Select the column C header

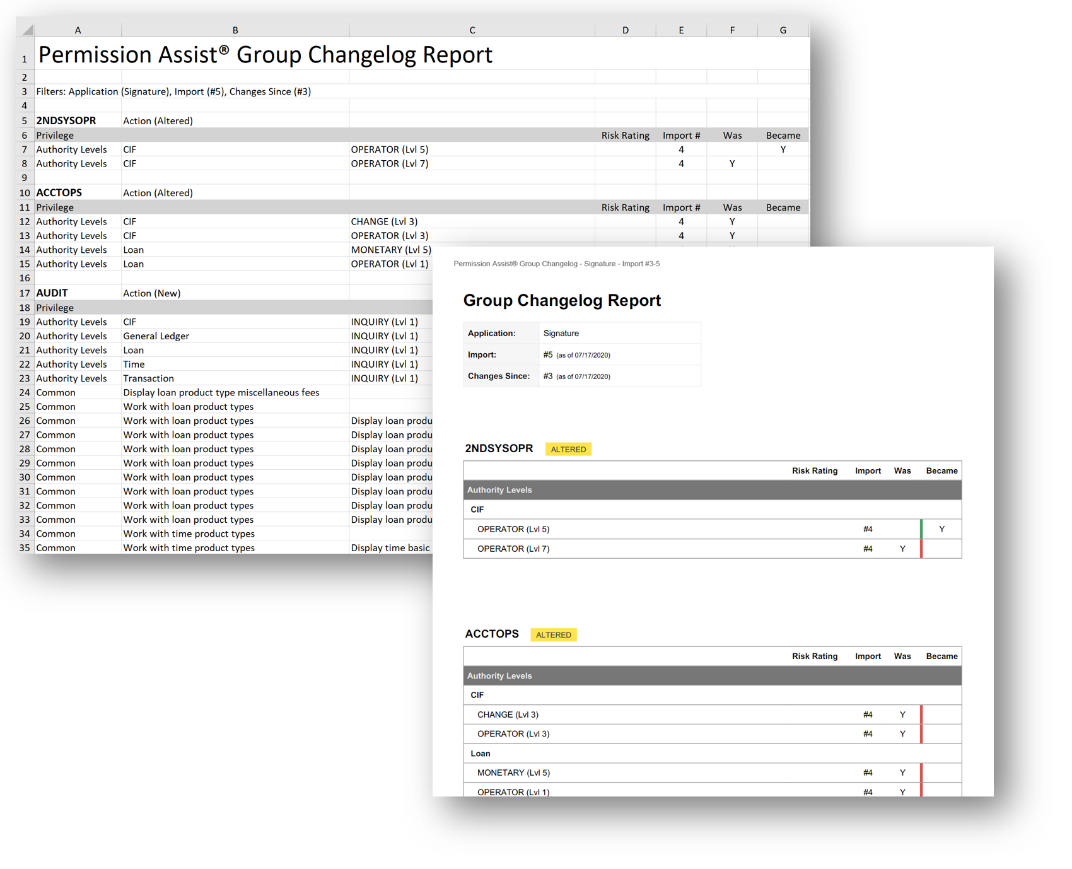(x=472, y=30)
